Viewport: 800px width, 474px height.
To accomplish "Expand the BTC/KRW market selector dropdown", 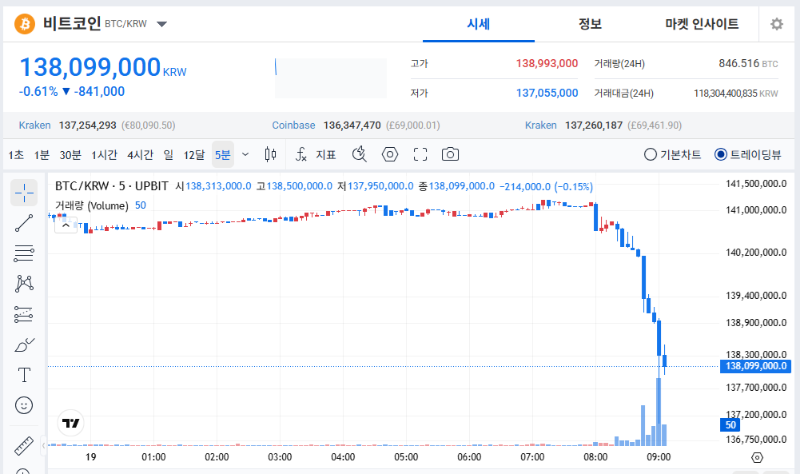I will pyautogui.click(x=163, y=24).
